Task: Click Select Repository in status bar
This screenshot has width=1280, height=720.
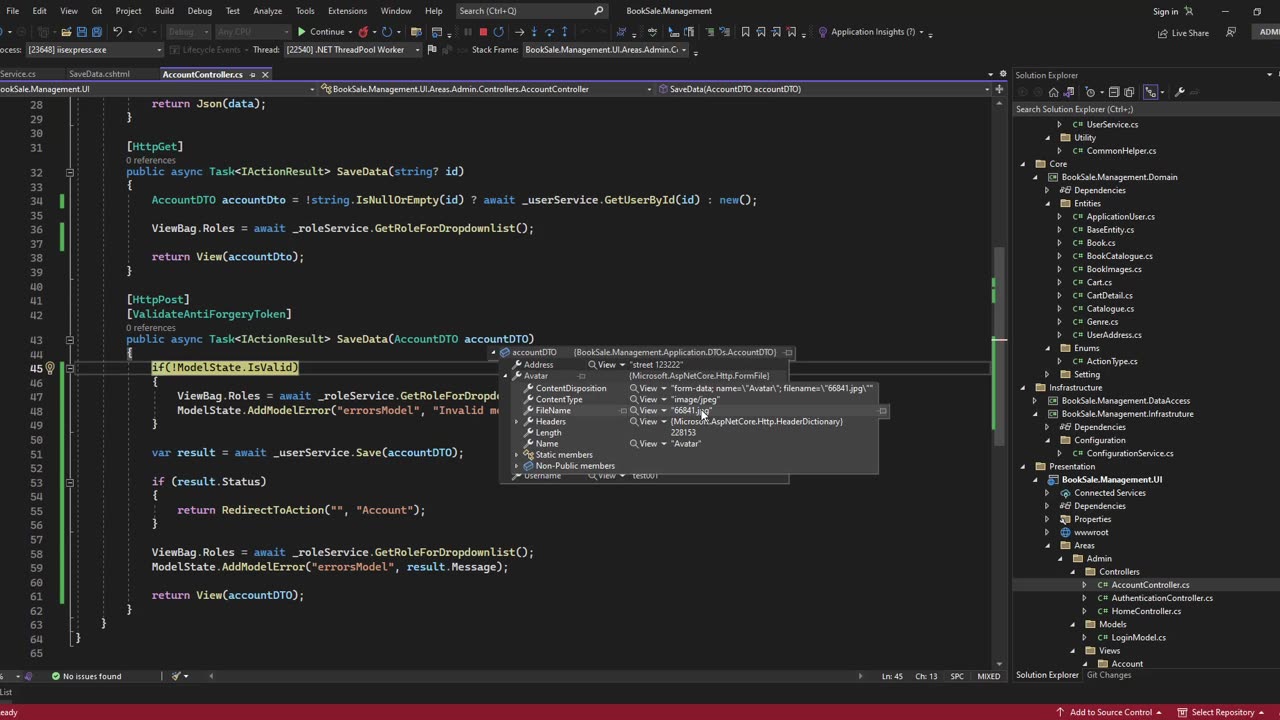Action: 1216,712
